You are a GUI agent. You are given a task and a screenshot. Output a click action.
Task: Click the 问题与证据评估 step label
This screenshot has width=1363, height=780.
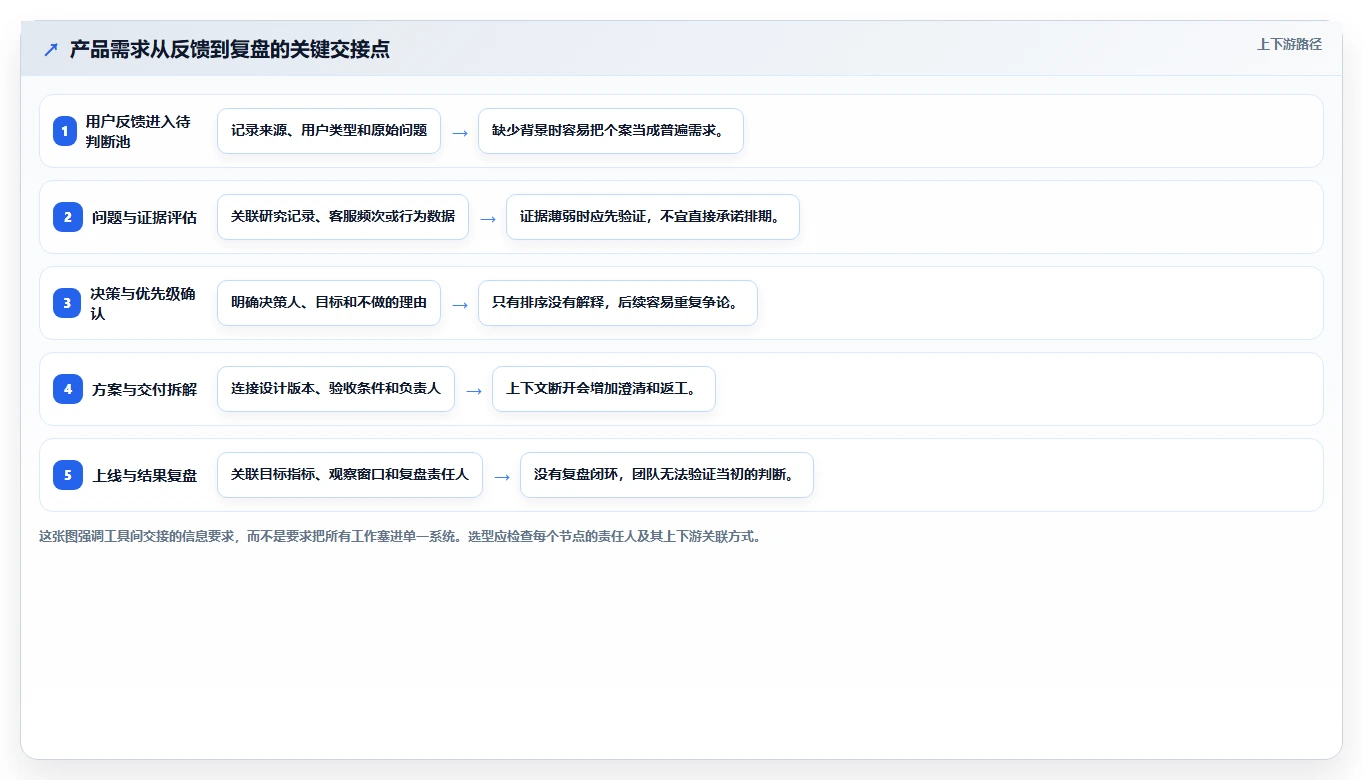coord(145,217)
